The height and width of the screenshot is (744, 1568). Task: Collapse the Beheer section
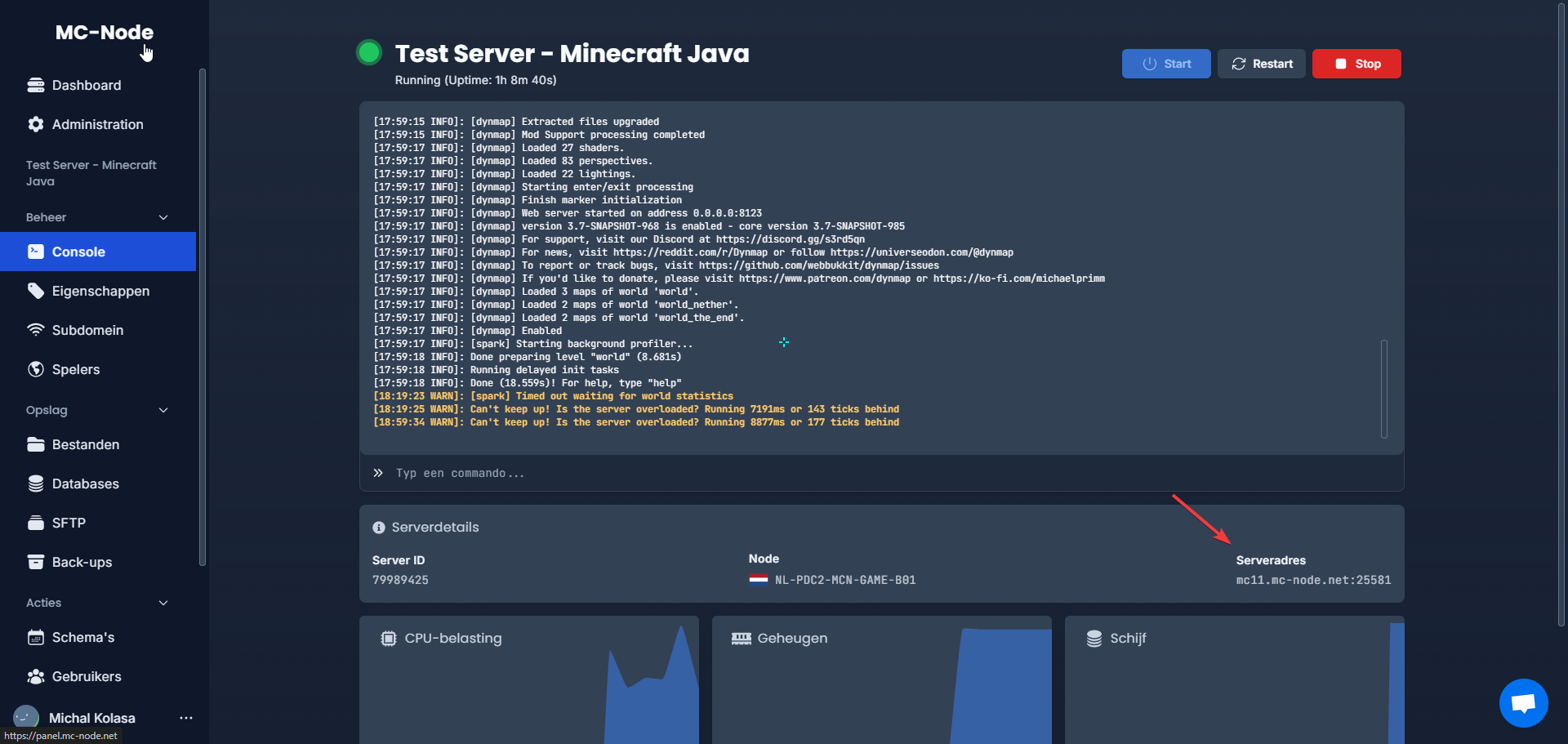163,217
